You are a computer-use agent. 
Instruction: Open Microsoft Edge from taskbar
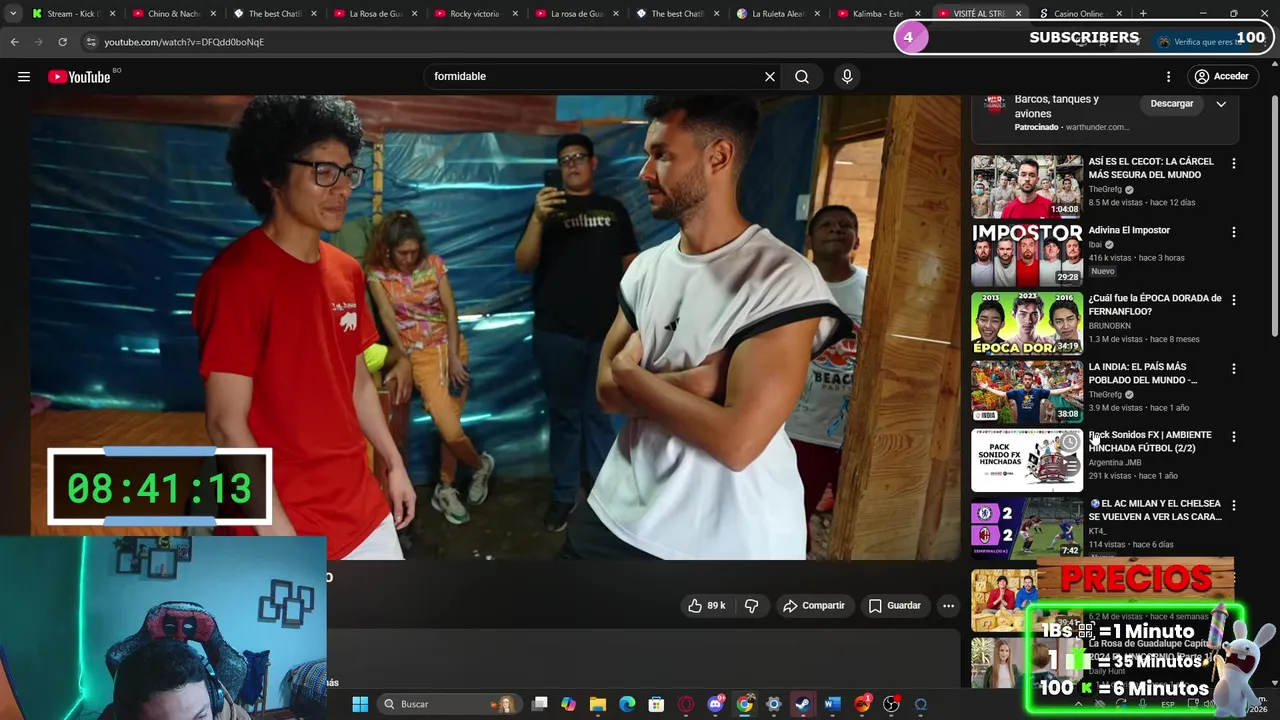627,704
